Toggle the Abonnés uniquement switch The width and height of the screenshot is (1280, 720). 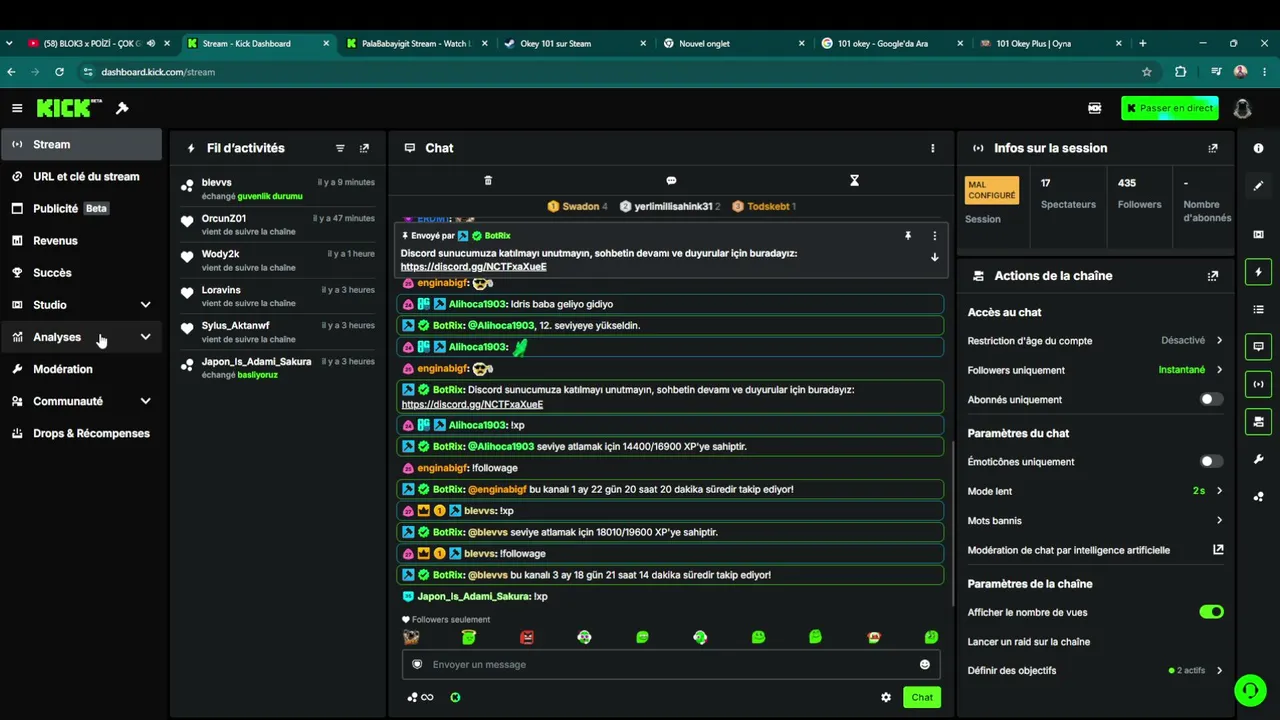1211,399
